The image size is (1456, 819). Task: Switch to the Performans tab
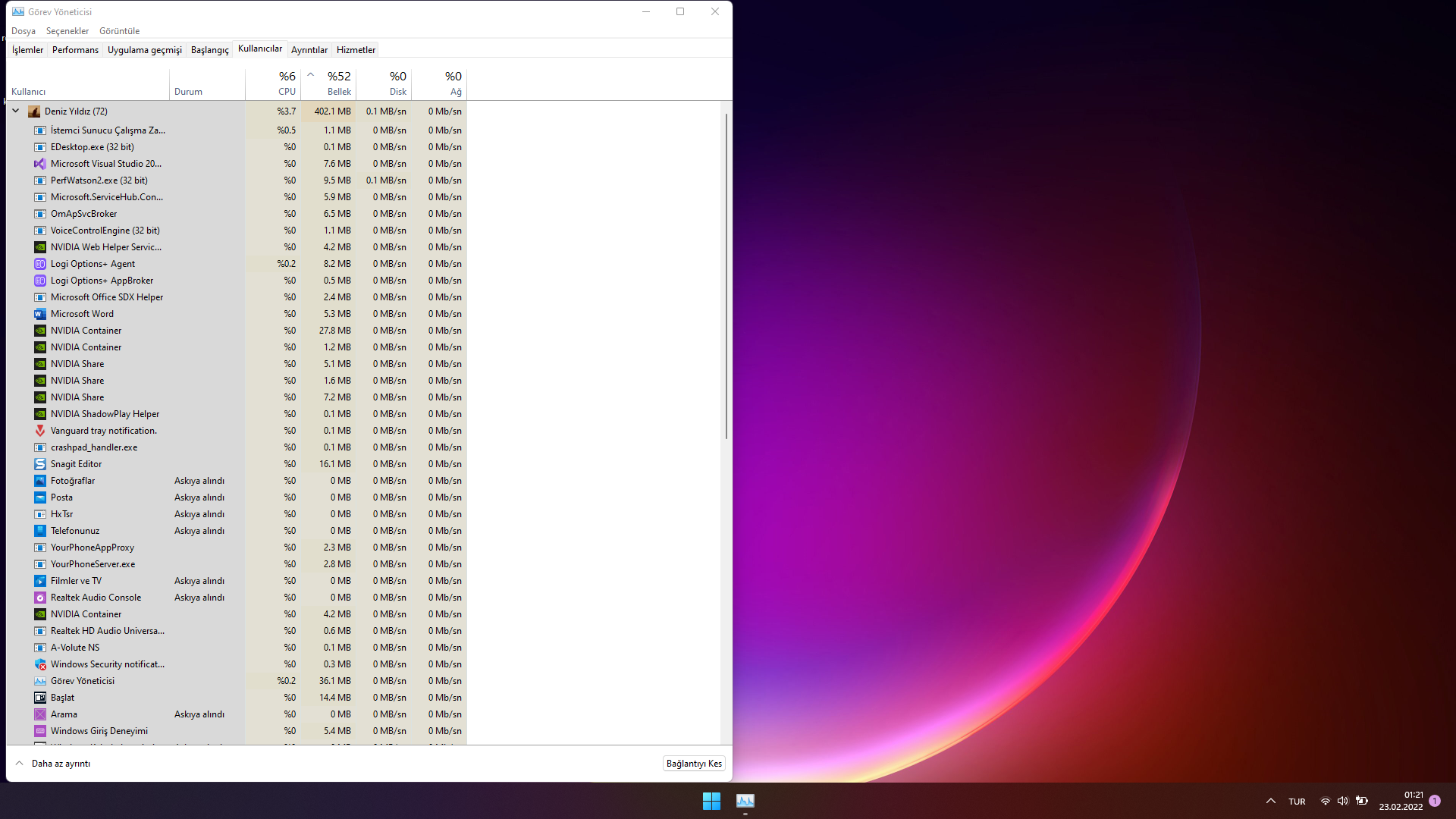click(75, 50)
